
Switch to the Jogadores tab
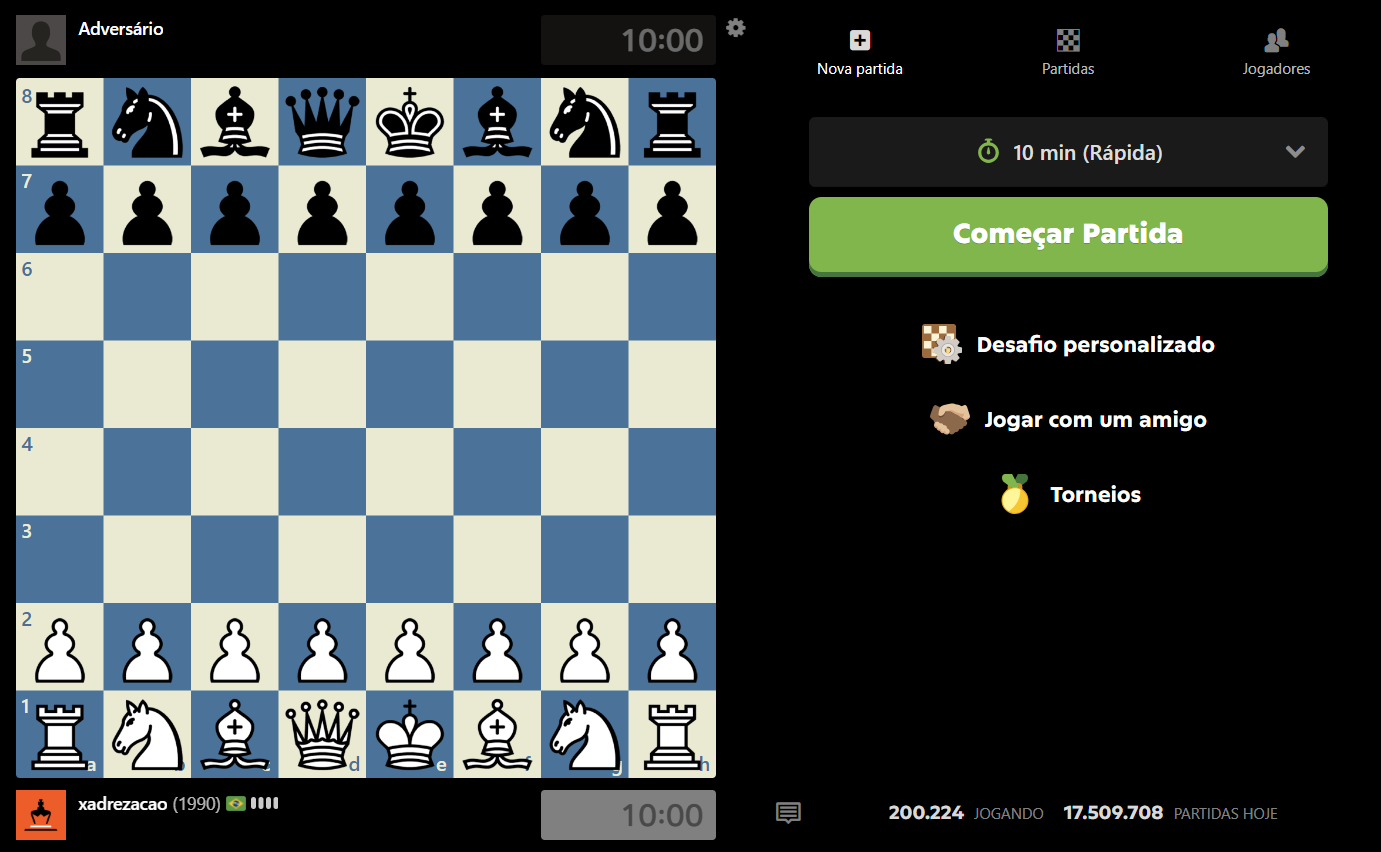pos(1276,53)
